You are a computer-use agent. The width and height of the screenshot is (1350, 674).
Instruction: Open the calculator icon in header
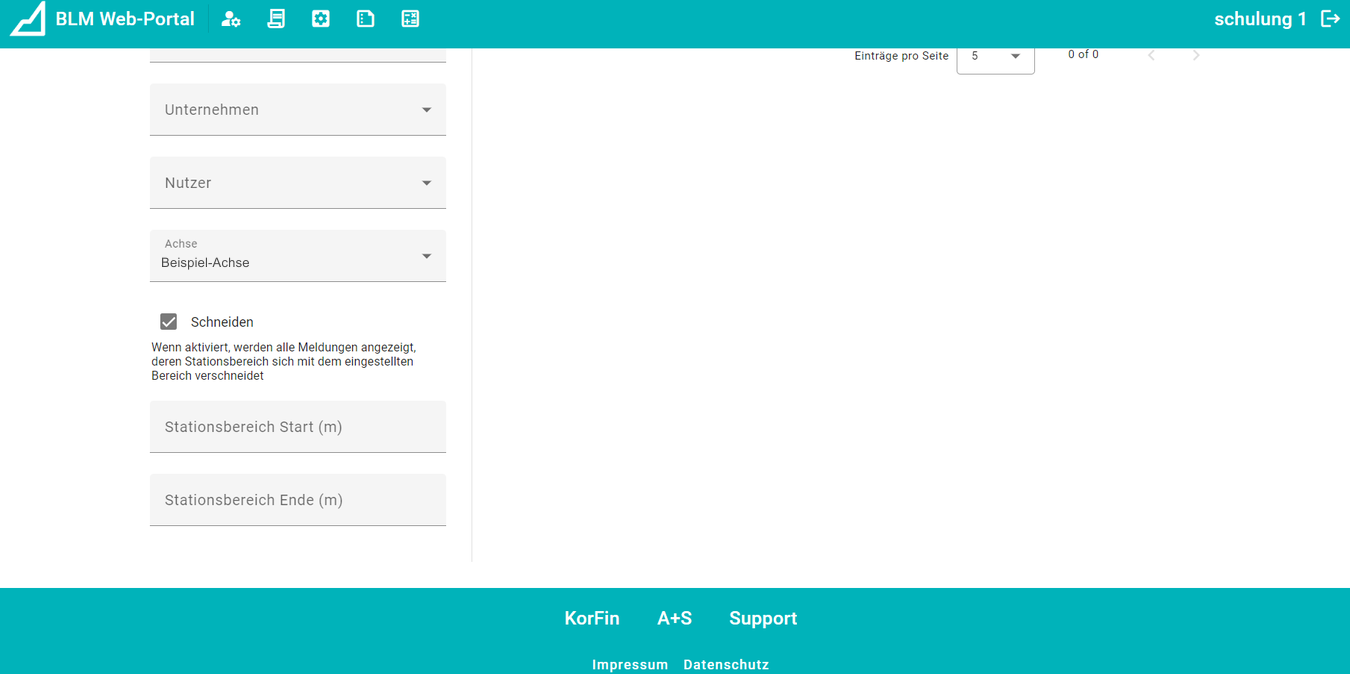pos(410,19)
